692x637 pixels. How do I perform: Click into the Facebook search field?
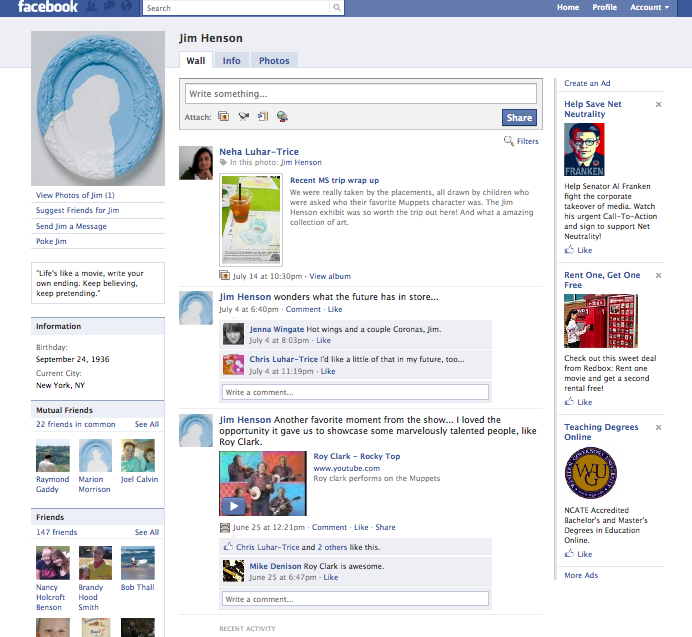tap(236, 8)
